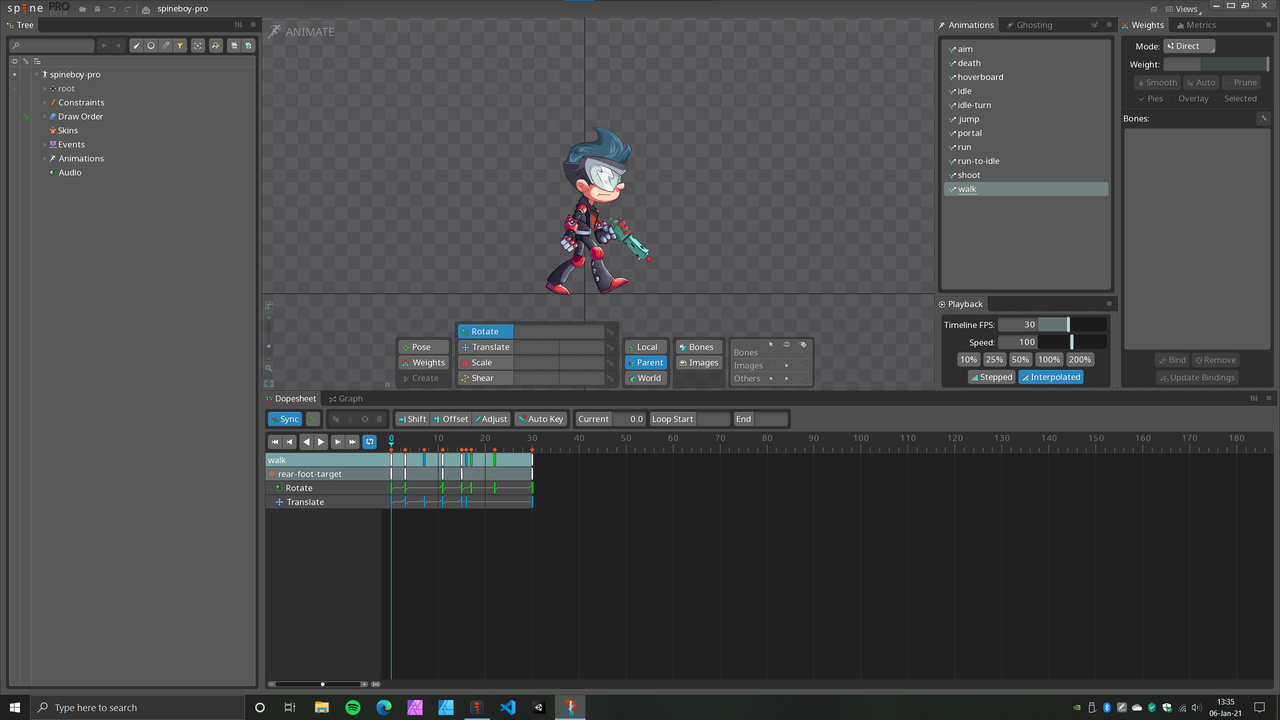This screenshot has width=1280, height=720.
Task: Open Visual Studio Code from taskbar
Action: [508, 707]
